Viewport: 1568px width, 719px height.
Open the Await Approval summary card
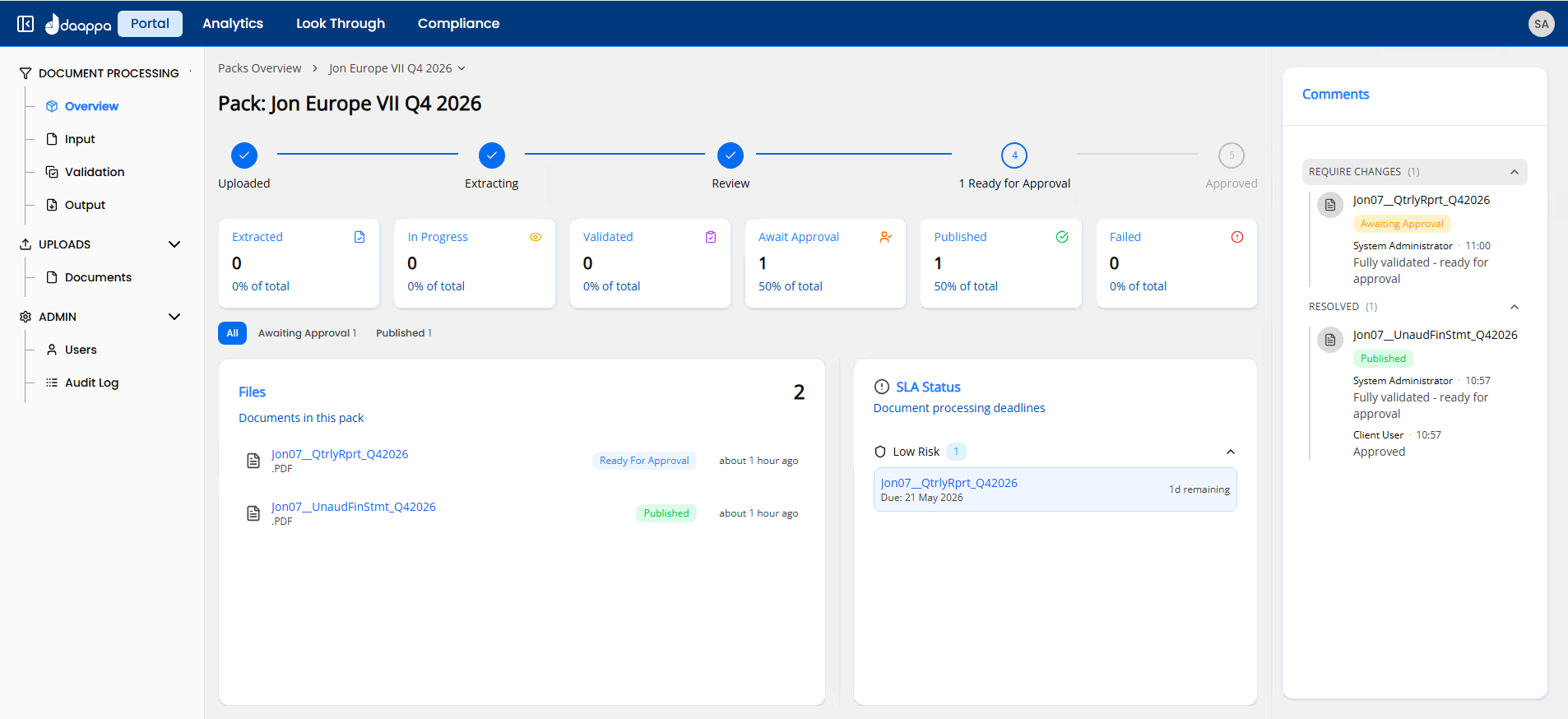(x=825, y=263)
